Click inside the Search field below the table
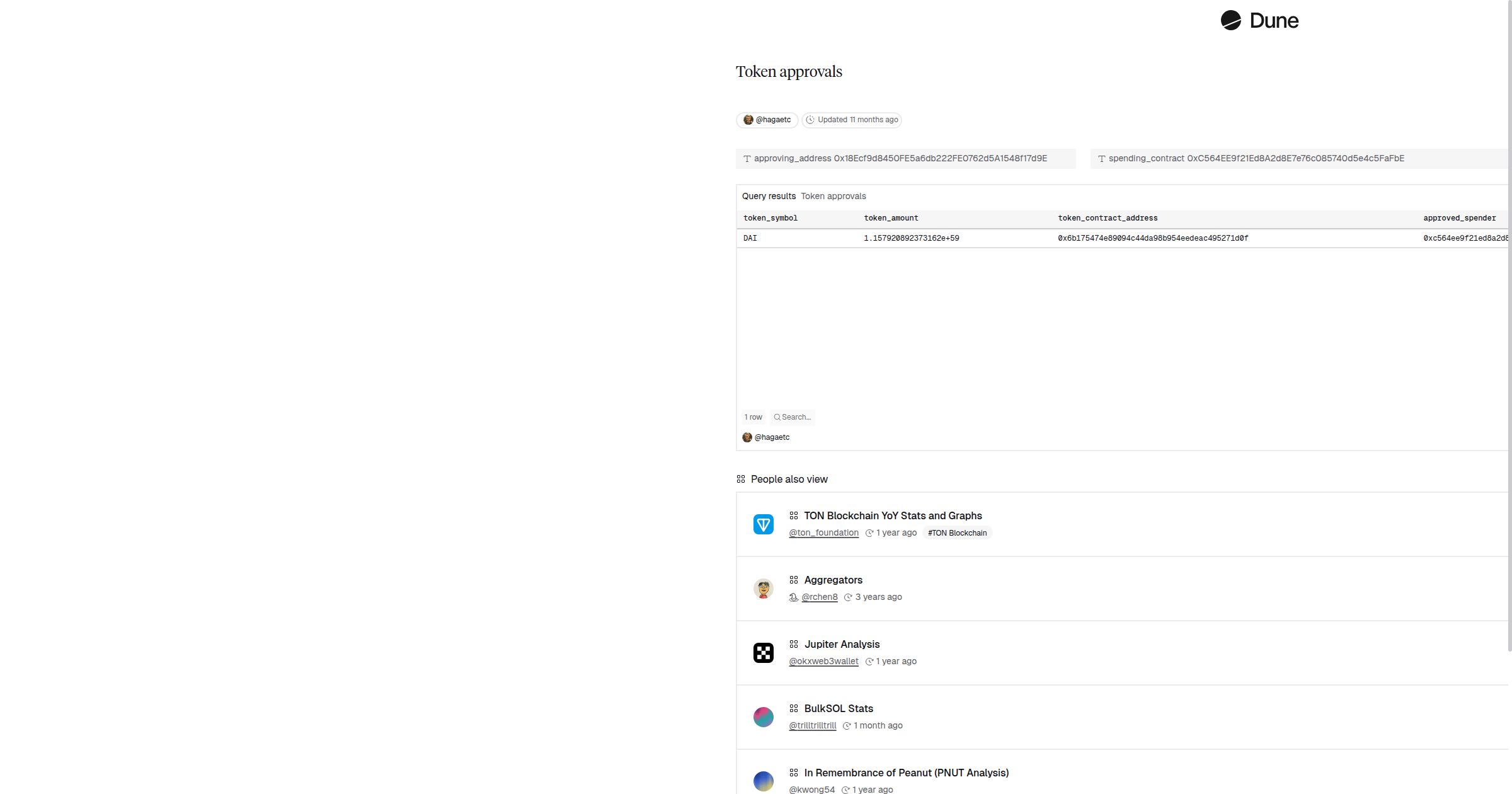The height and width of the screenshot is (794, 1512). tap(797, 417)
